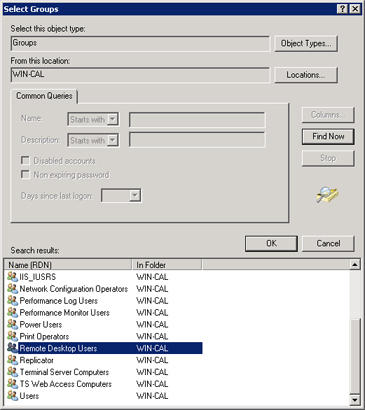This screenshot has height=410, width=365.
Task: Cancel the Select Groups dialog
Action: coord(328,244)
